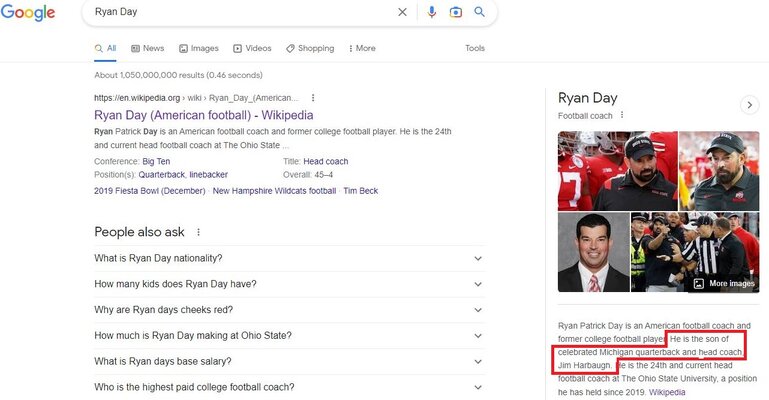Expand 'How many kids does Ryan Day have?'
Screen dimensions: 769x400
(x=289, y=284)
